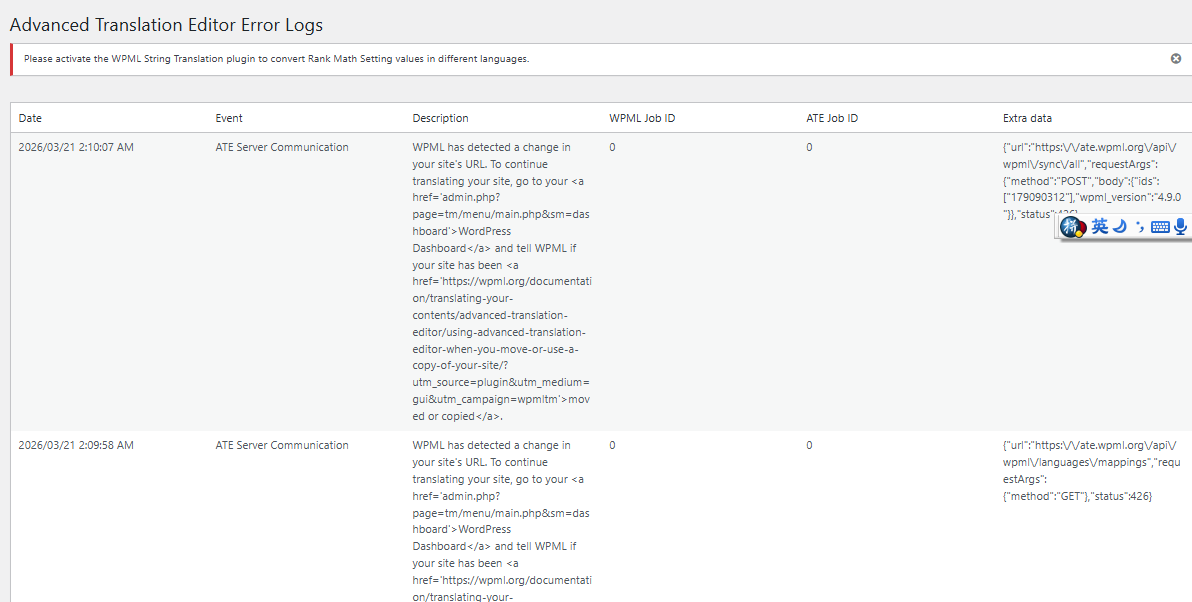Click the 2:10:07 AM log date cell
The height and width of the screenshot is (602, 1192).
76,147
